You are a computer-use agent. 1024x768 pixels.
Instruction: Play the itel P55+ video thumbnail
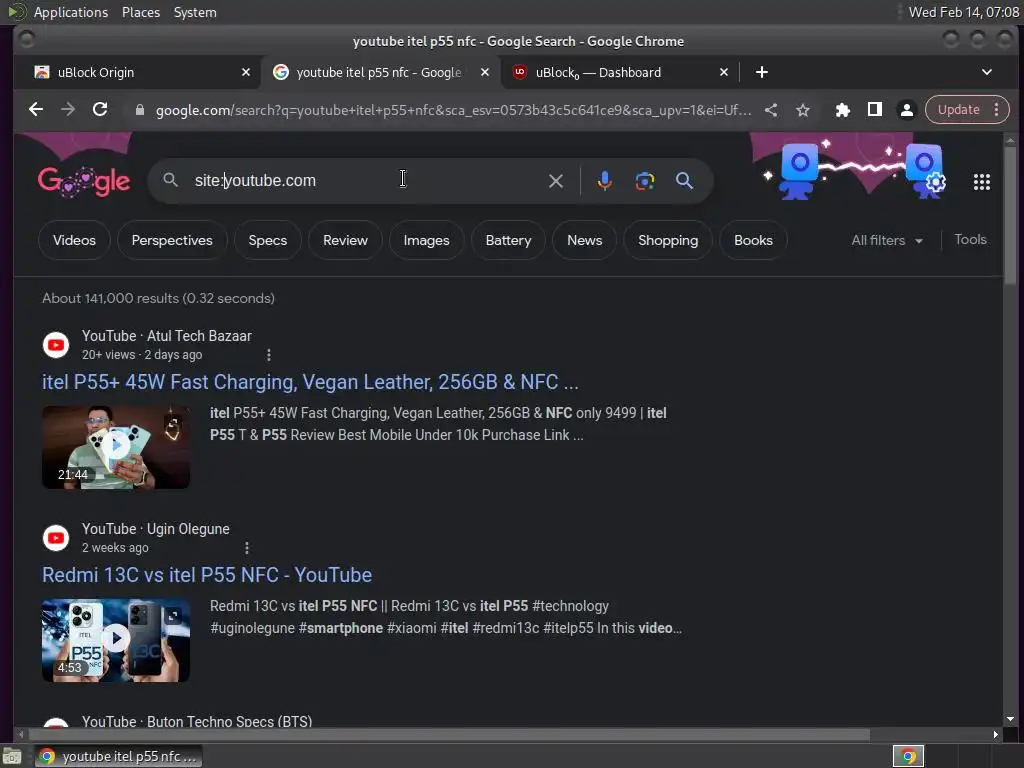pos(116,447)
